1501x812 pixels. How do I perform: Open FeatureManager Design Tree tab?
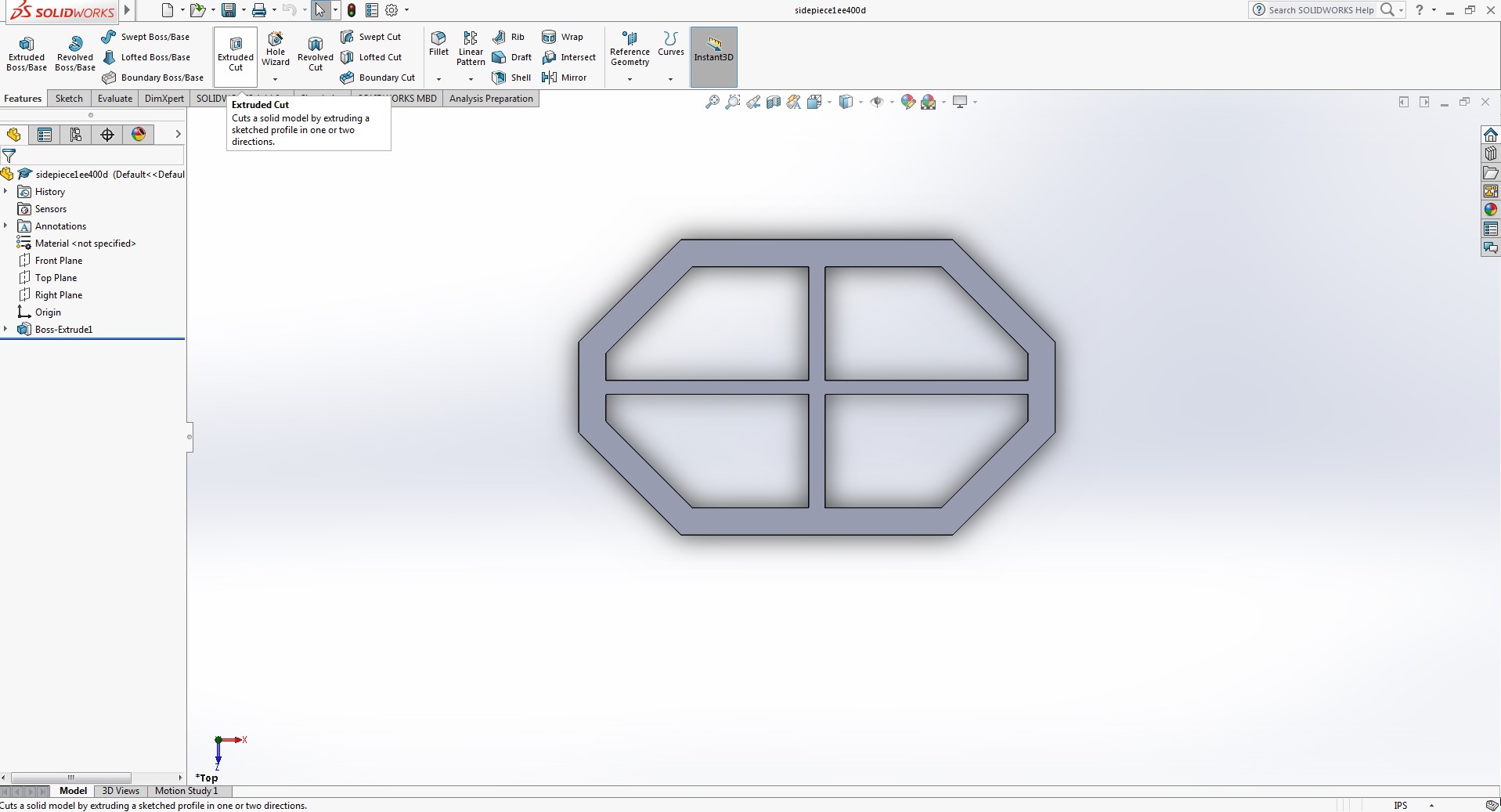click(x=13, y=135)
